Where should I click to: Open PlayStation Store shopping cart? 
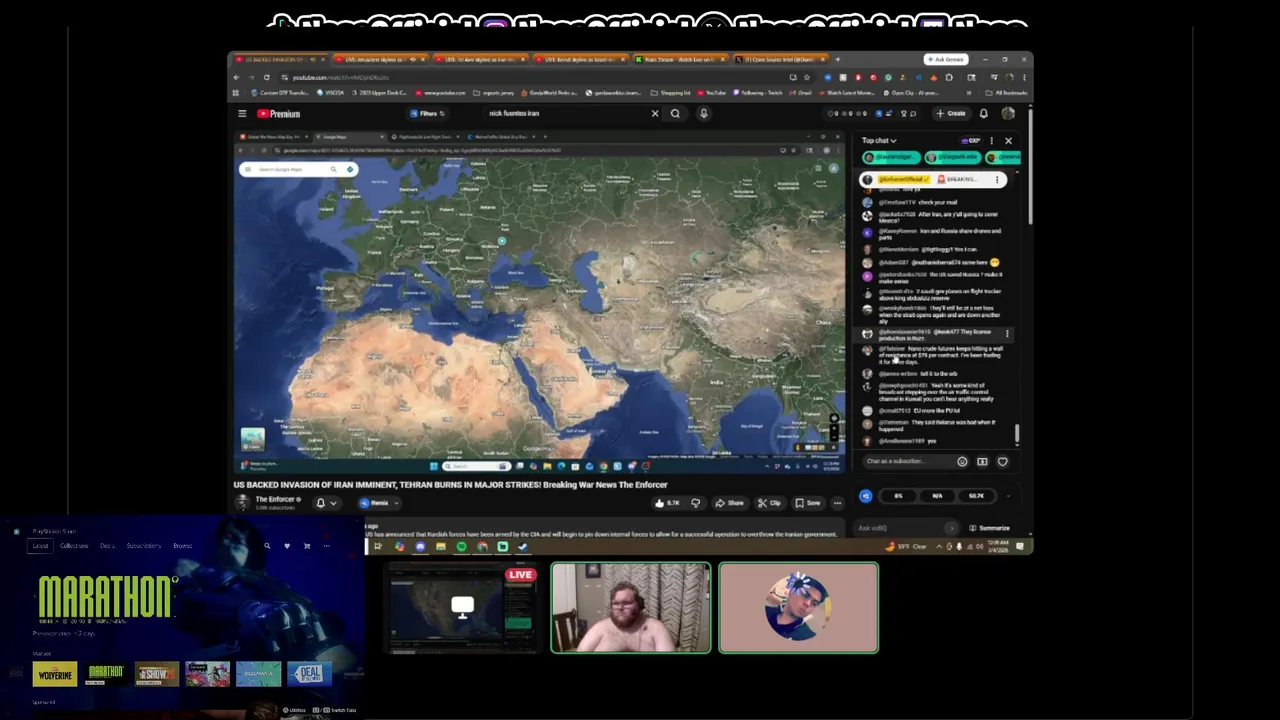click(x=307, y=546)
